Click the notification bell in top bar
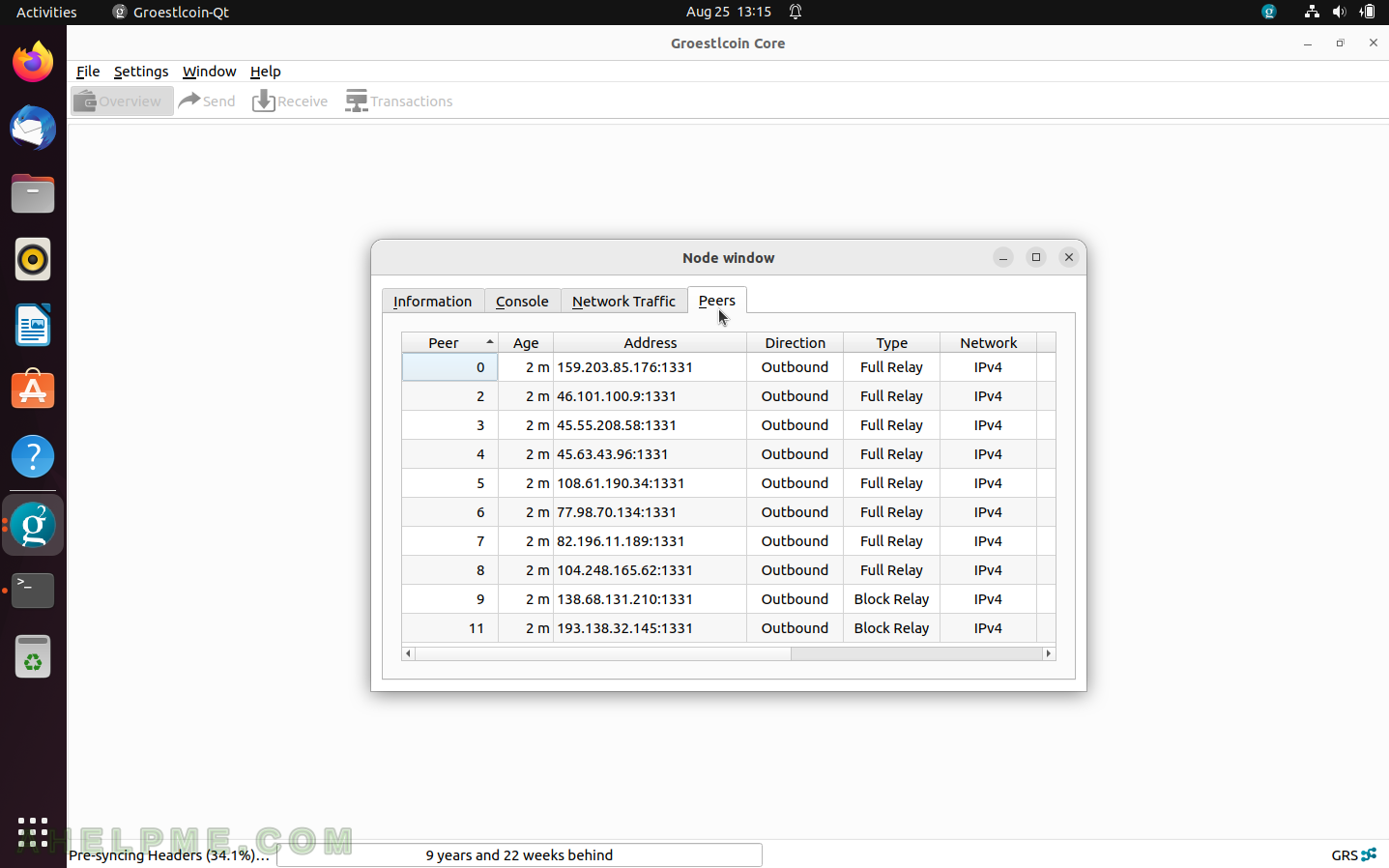This screenshot has width=1389, height=868. 796,12
